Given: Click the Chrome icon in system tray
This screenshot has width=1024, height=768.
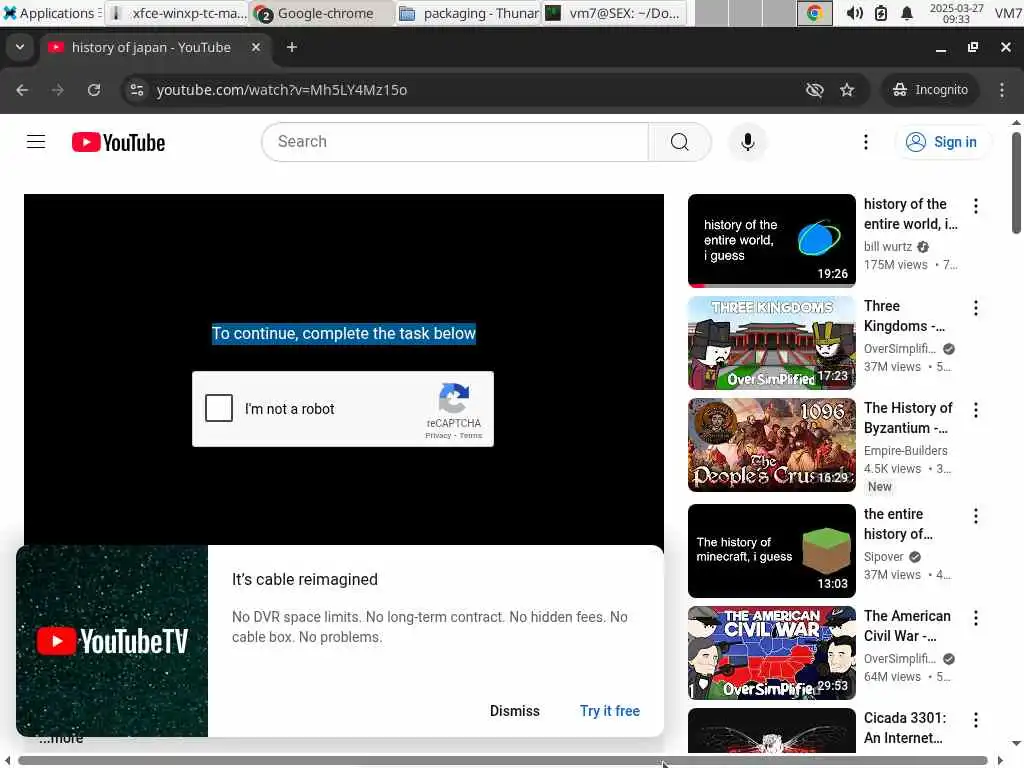Looking at the screenshot, I should 814,13.
